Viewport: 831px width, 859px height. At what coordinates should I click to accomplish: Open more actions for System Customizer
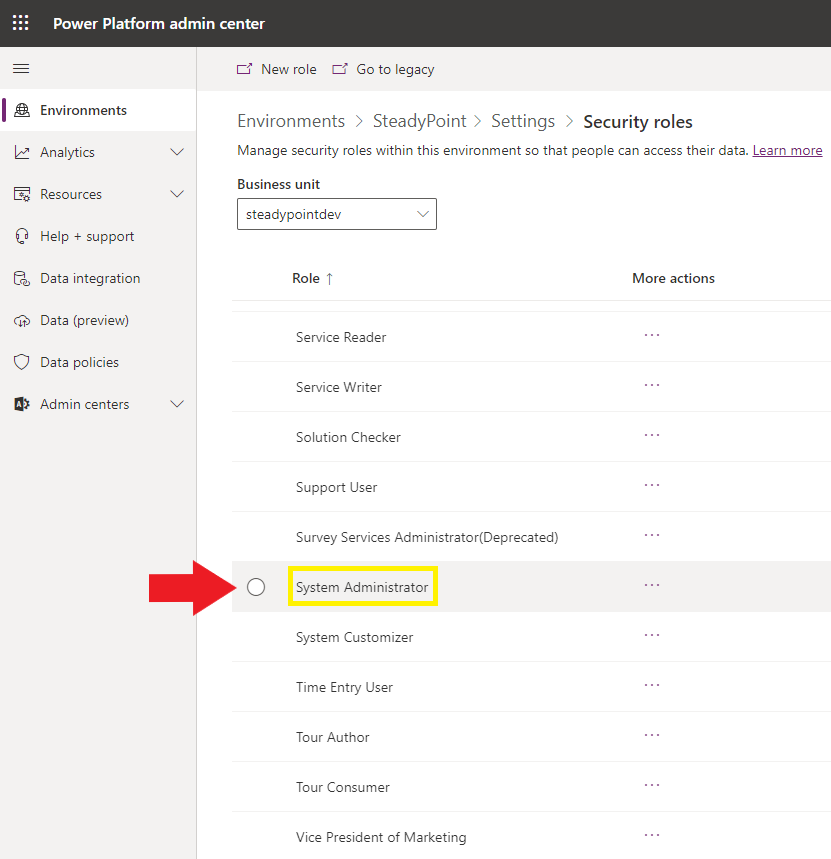(652, 635)
